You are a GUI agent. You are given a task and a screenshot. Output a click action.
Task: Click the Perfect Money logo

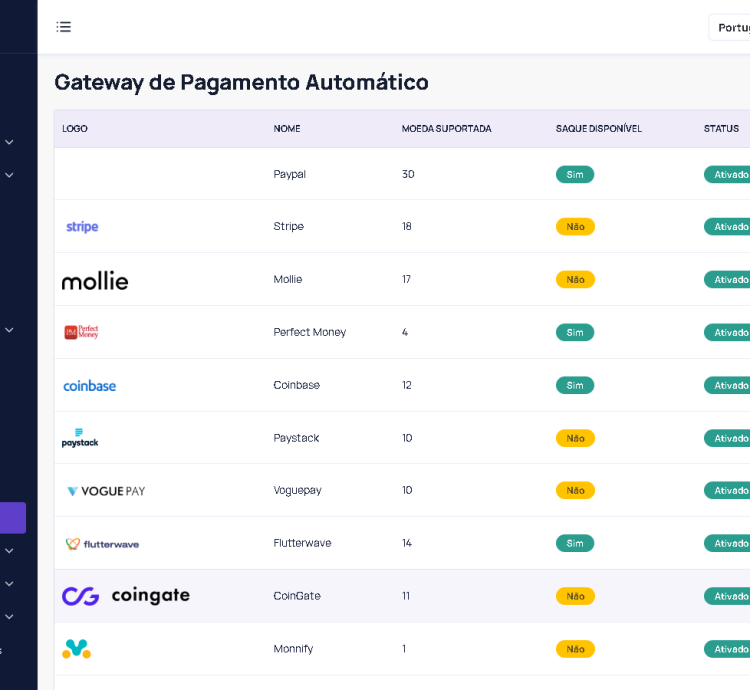(81, 332)
